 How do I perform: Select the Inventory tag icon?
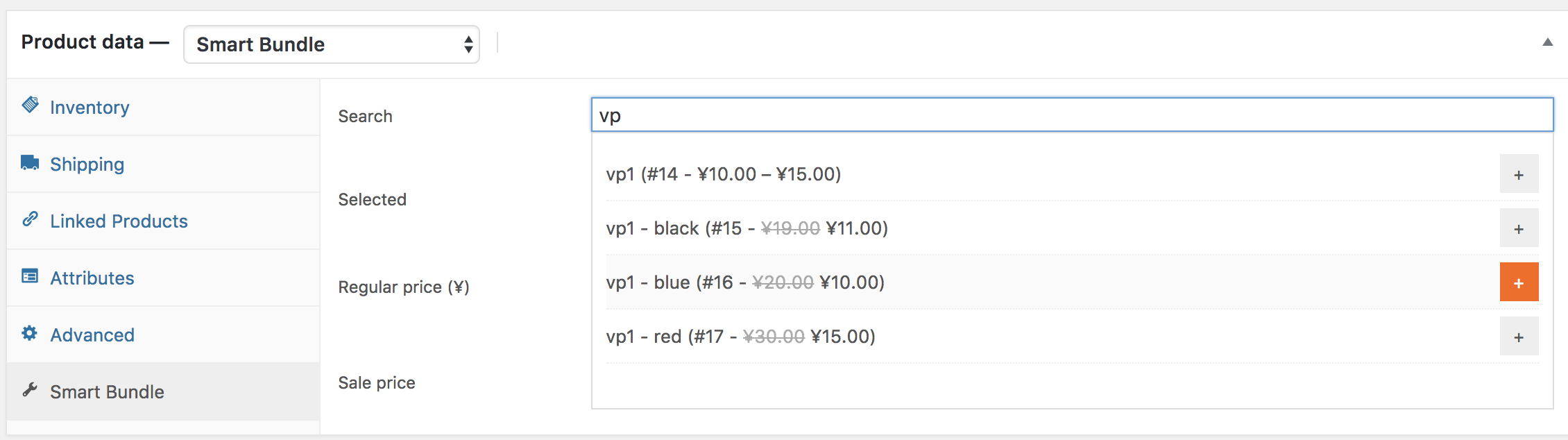tap(29, 105)
